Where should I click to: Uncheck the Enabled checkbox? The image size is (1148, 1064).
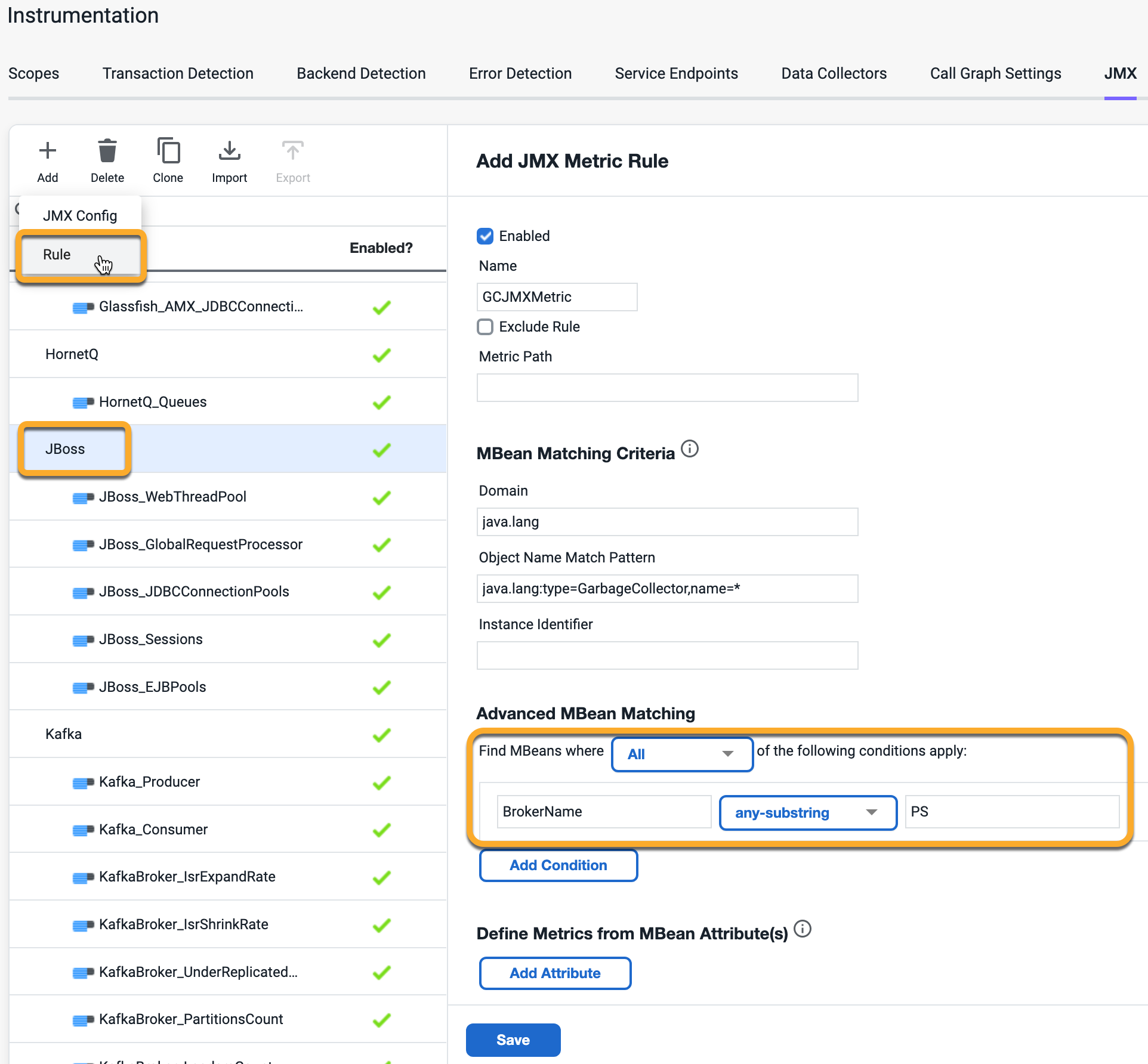(485, 236)
